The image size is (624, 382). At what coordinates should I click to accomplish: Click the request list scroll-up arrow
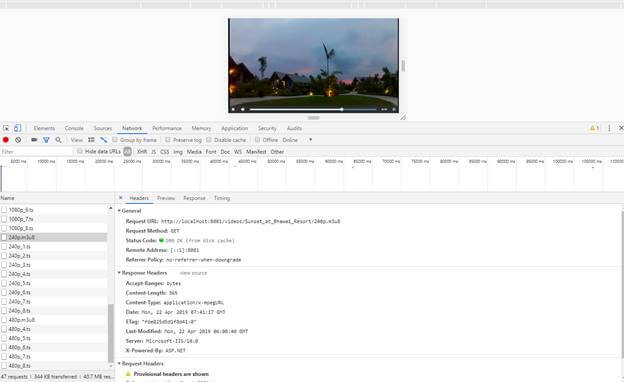pos(111,208)
